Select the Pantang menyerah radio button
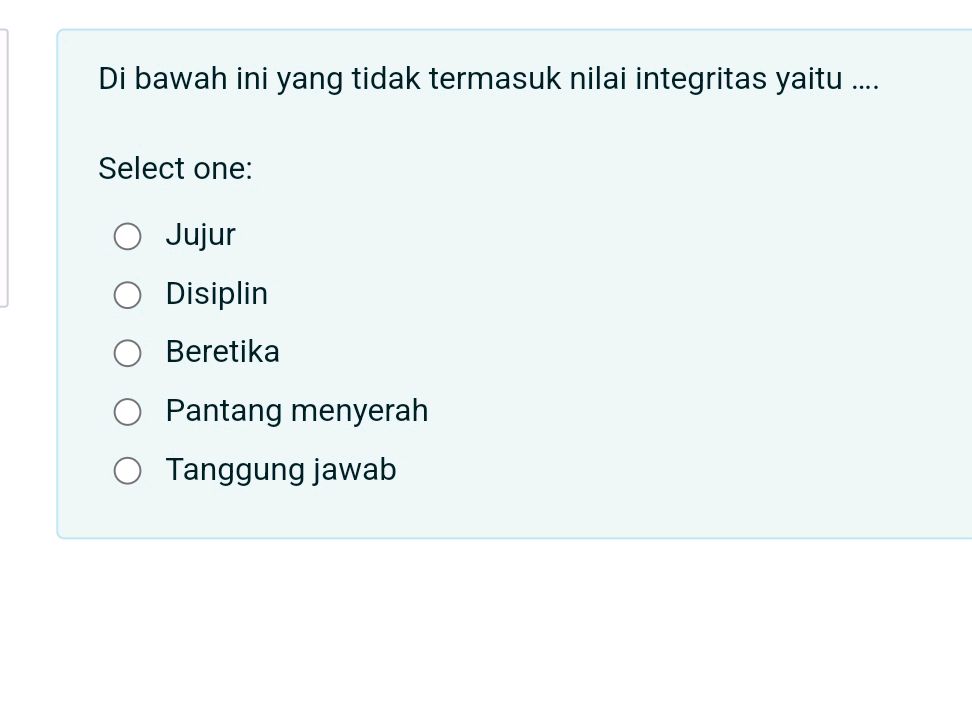 [127, 411]
